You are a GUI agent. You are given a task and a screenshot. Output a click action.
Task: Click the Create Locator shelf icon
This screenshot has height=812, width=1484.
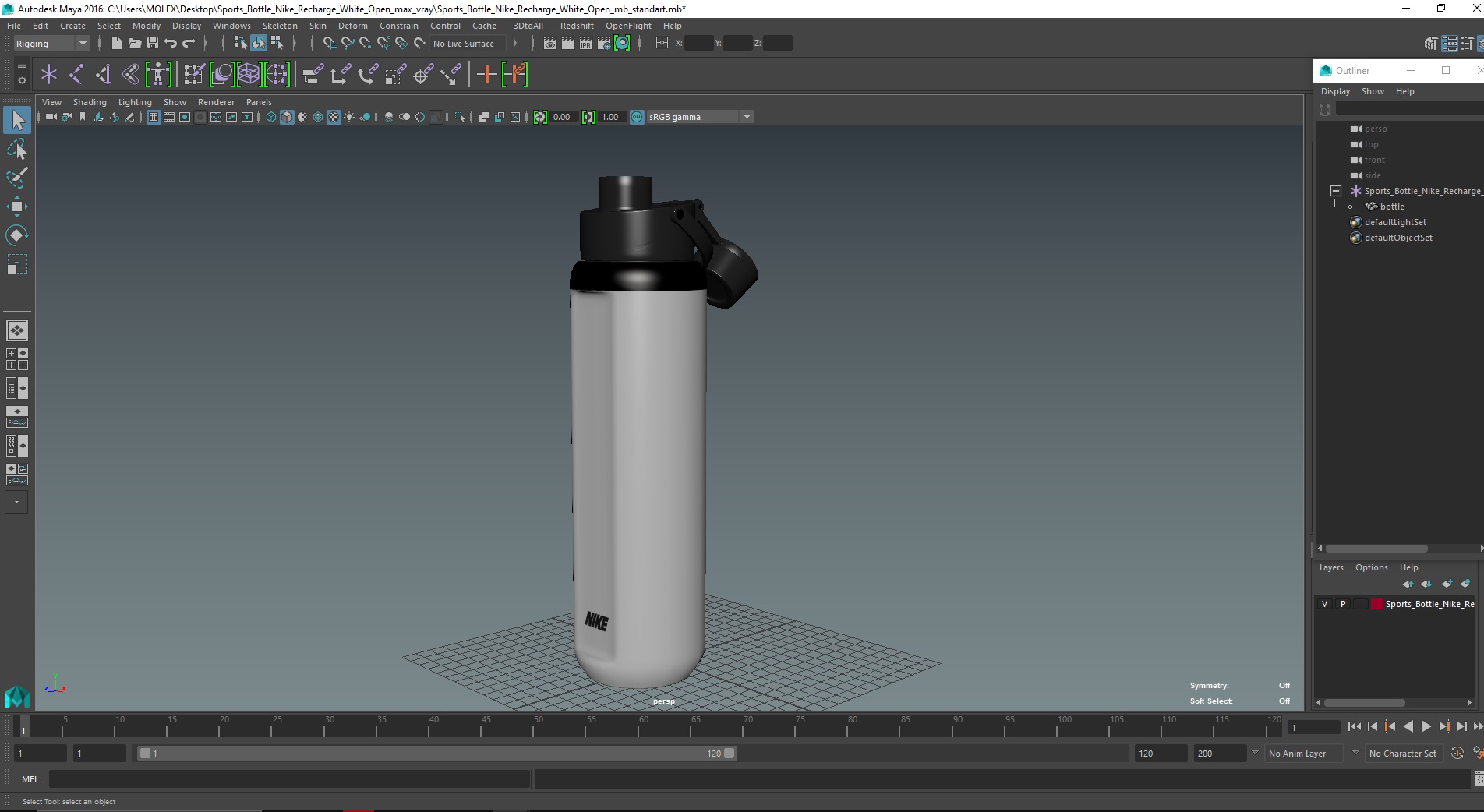click(49, 75)
